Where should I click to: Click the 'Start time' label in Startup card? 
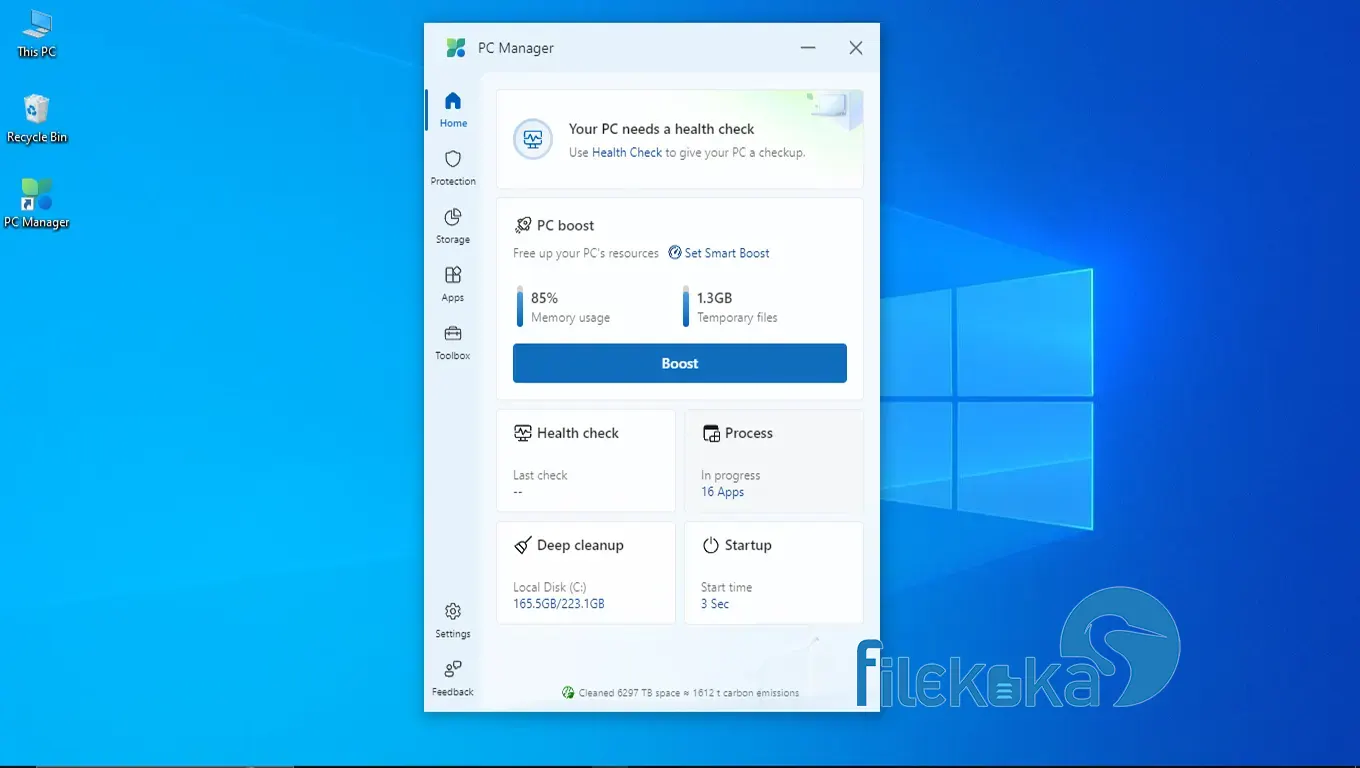727,588
